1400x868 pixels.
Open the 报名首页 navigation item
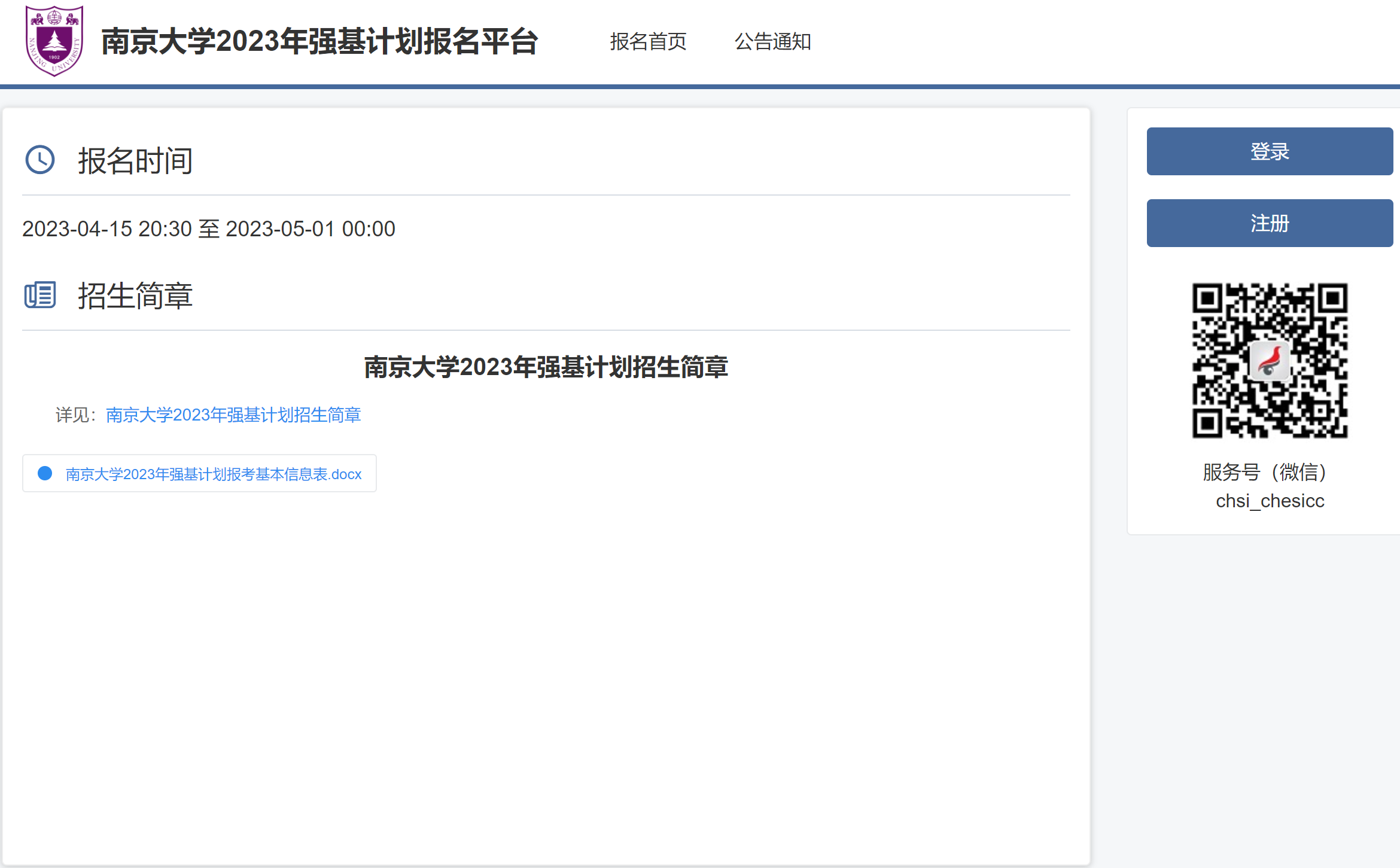648,42
